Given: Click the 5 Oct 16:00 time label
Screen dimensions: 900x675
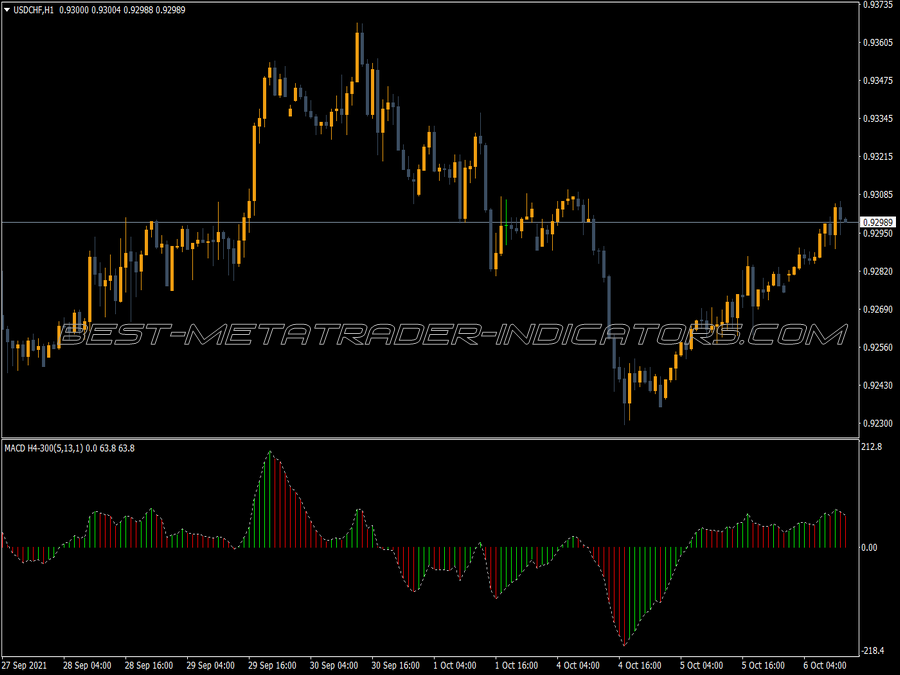Looking at the screenshot, I should coord(763,665).
